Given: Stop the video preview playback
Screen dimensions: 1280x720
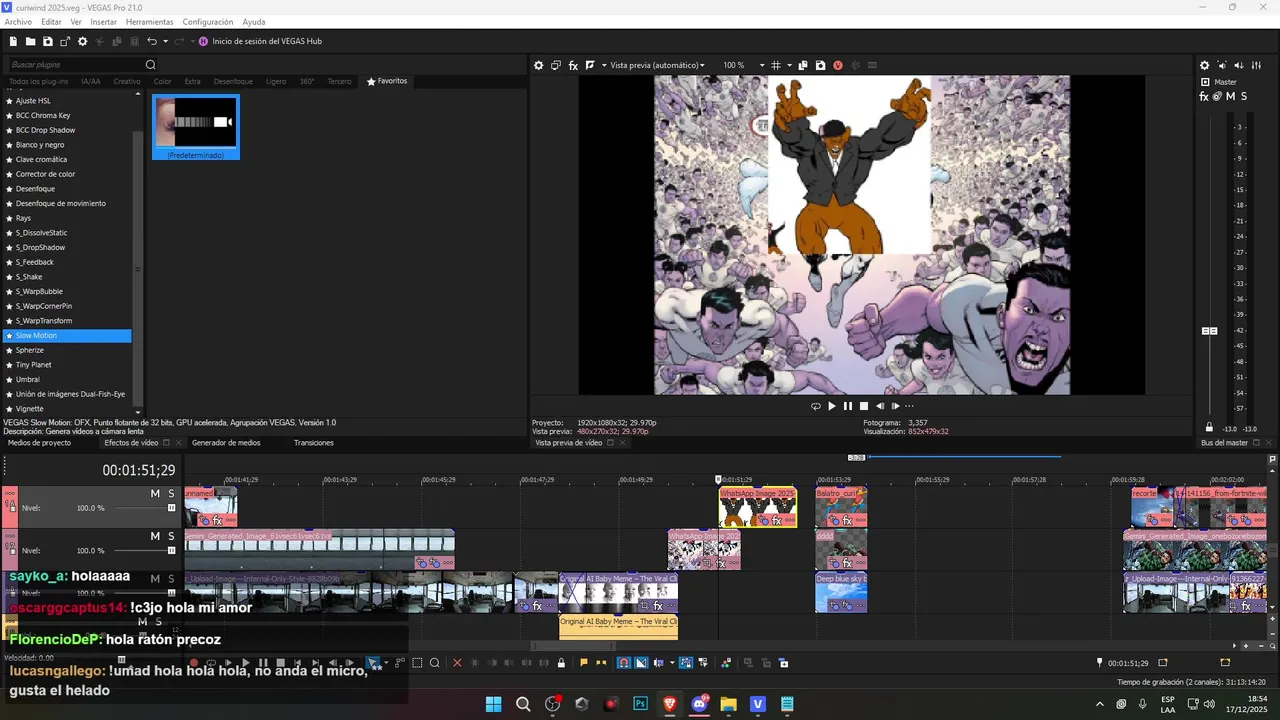Looking at the screenshot, I should coord(864,406).
